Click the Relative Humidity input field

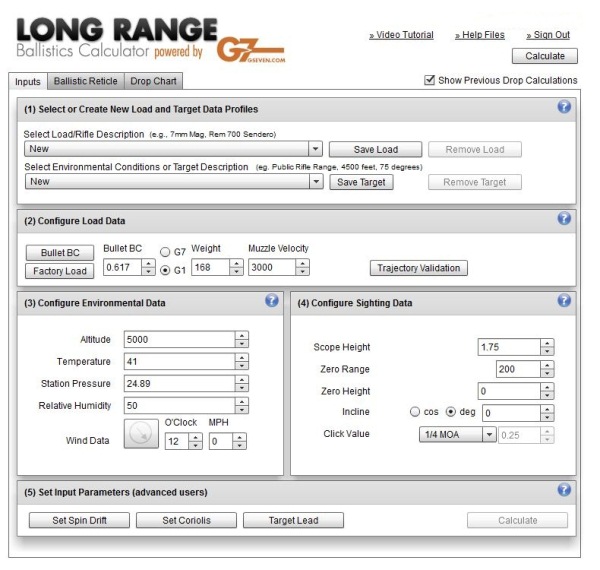pyautogui.click(x=179, y=406)
